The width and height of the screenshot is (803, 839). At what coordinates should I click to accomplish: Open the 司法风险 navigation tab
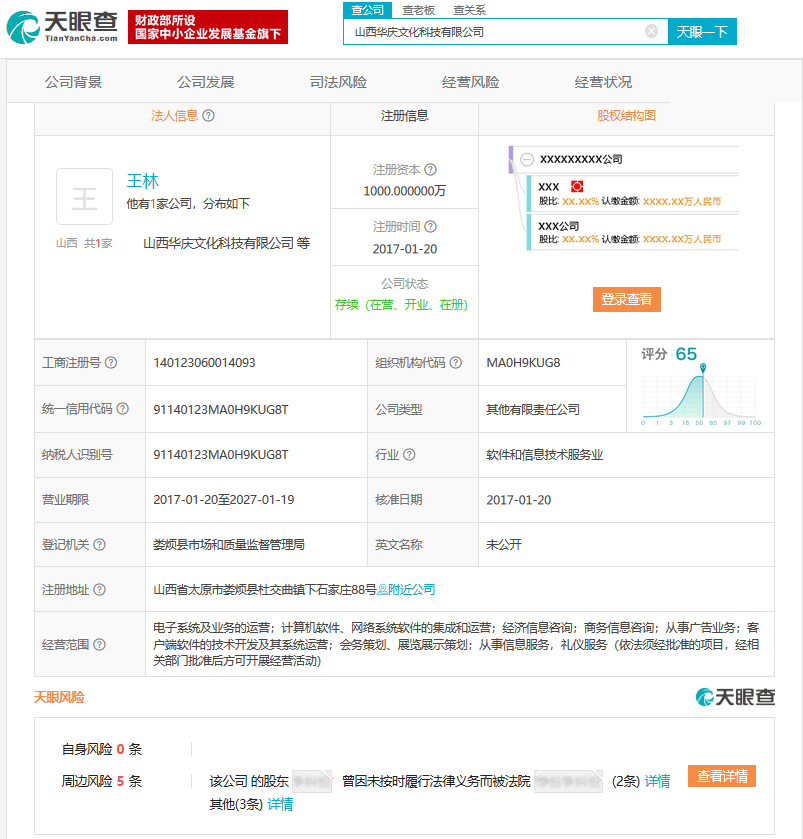[x=338, y=82]
